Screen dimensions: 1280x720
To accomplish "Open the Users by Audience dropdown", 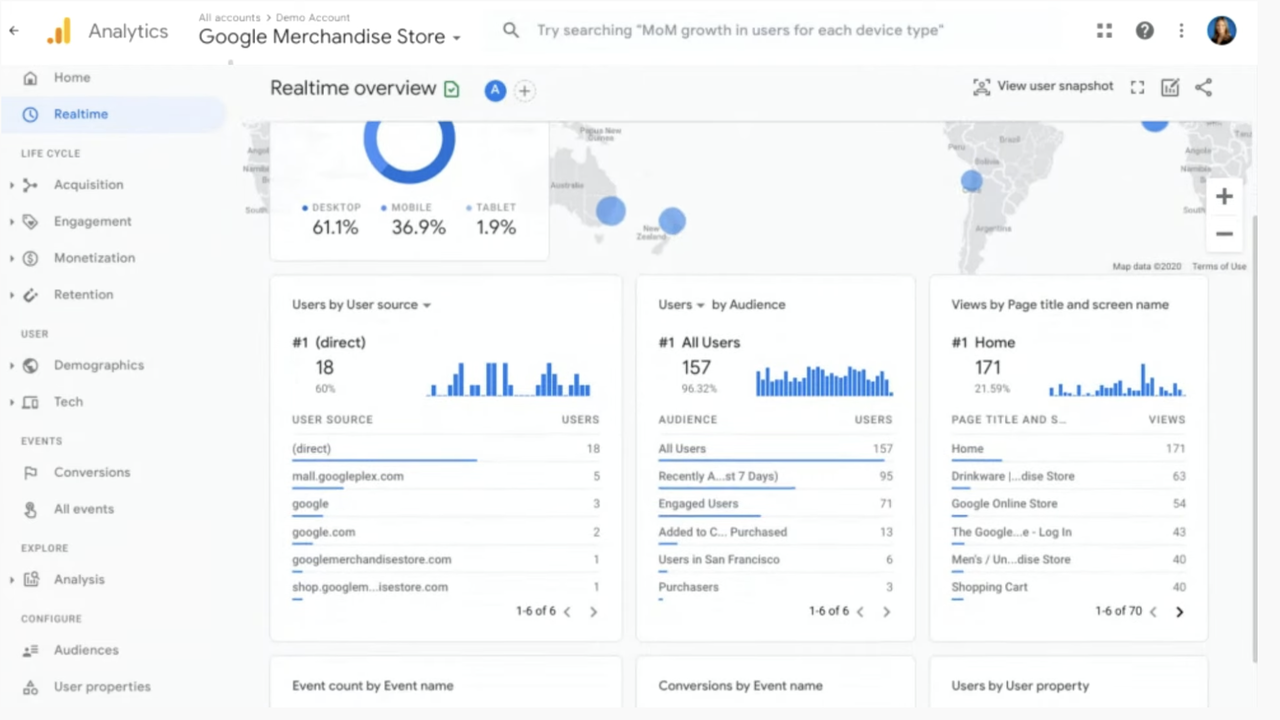I will (x=700, y=305).
